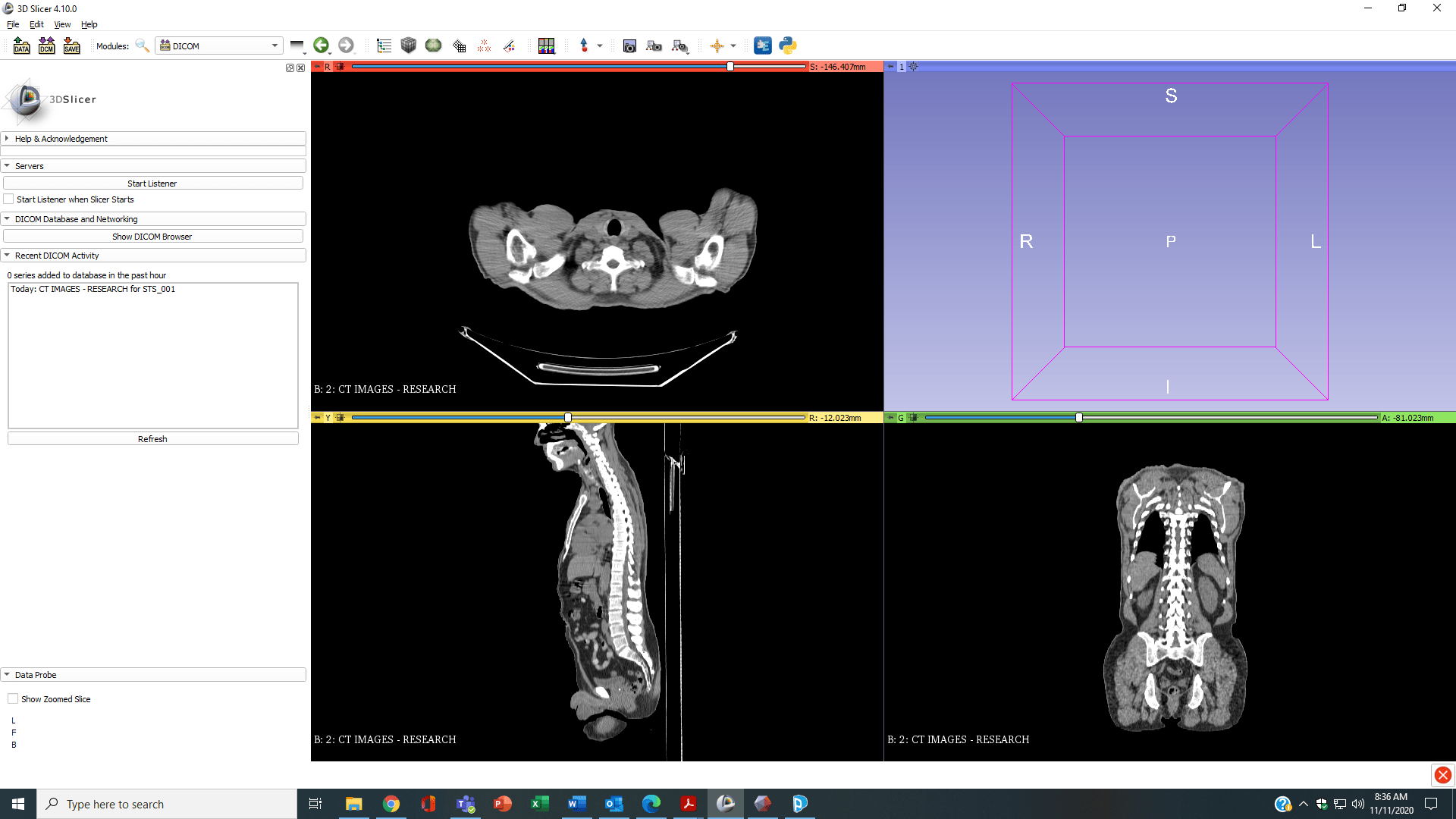Open the Extensions Manager icon
The height and width of the screenshot is (819, 1456).
pyautogui.click(x=763, y=45)
